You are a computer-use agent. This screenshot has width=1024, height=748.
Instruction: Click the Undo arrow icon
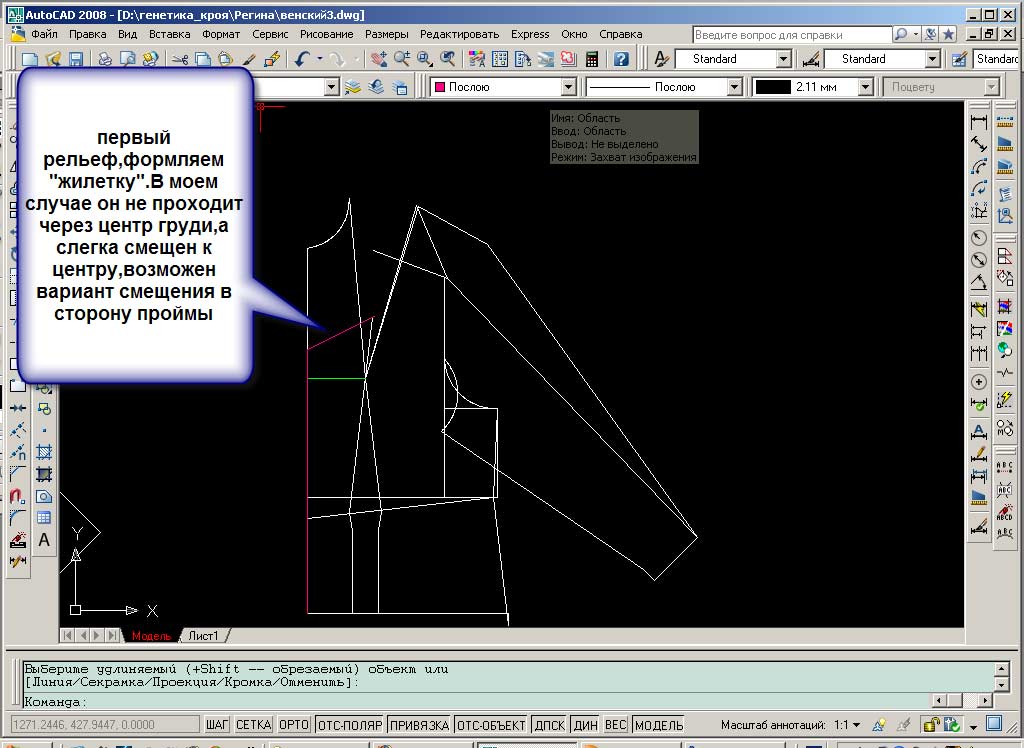point(303,60)
